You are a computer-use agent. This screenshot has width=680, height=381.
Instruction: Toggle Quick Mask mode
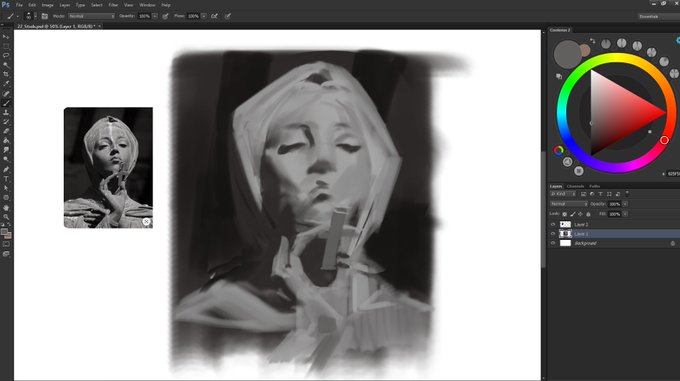pos(6,244)
